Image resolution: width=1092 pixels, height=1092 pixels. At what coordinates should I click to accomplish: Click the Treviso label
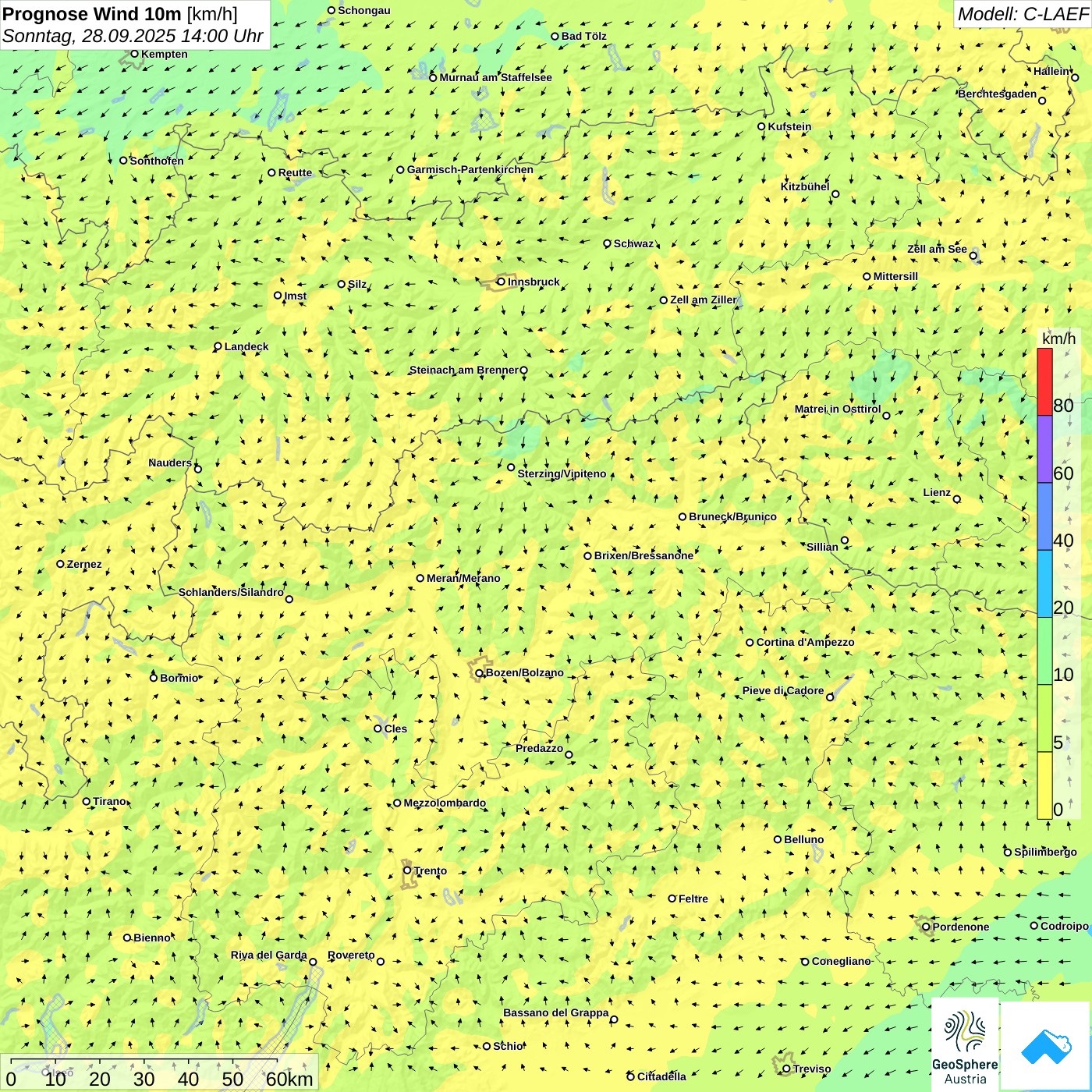tap(812, 1069)
